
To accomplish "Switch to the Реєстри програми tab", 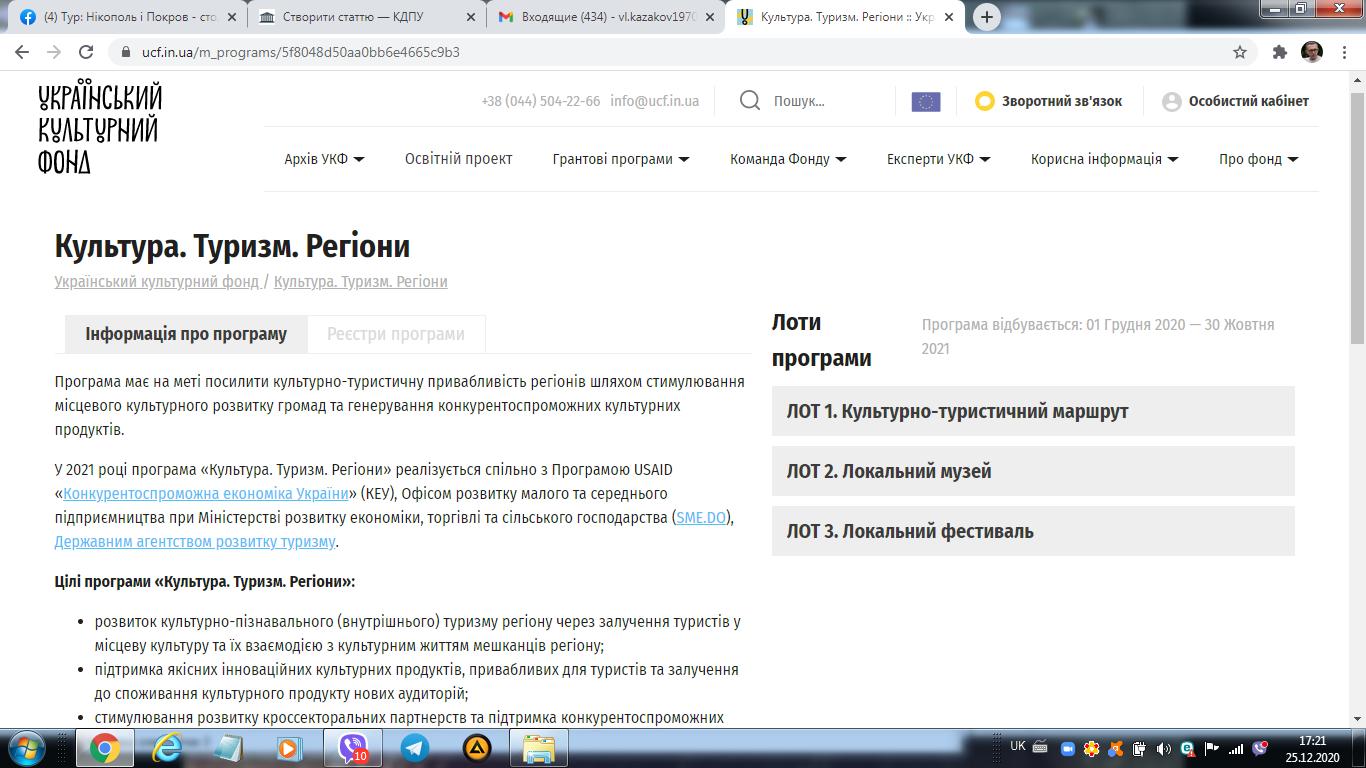I will (396, 334).
